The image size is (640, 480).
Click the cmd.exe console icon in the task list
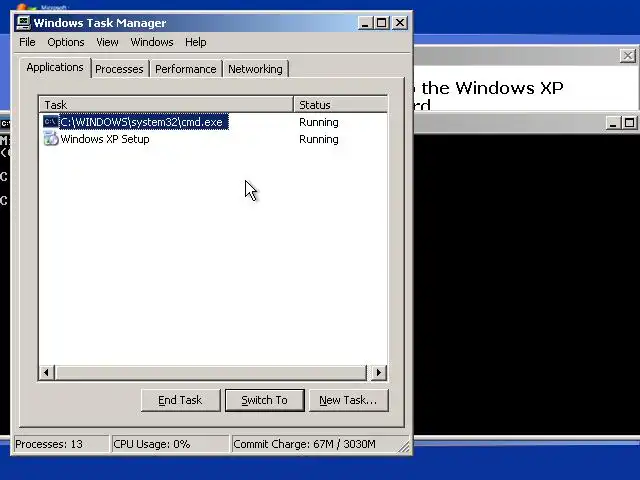[x=51, y=122]
